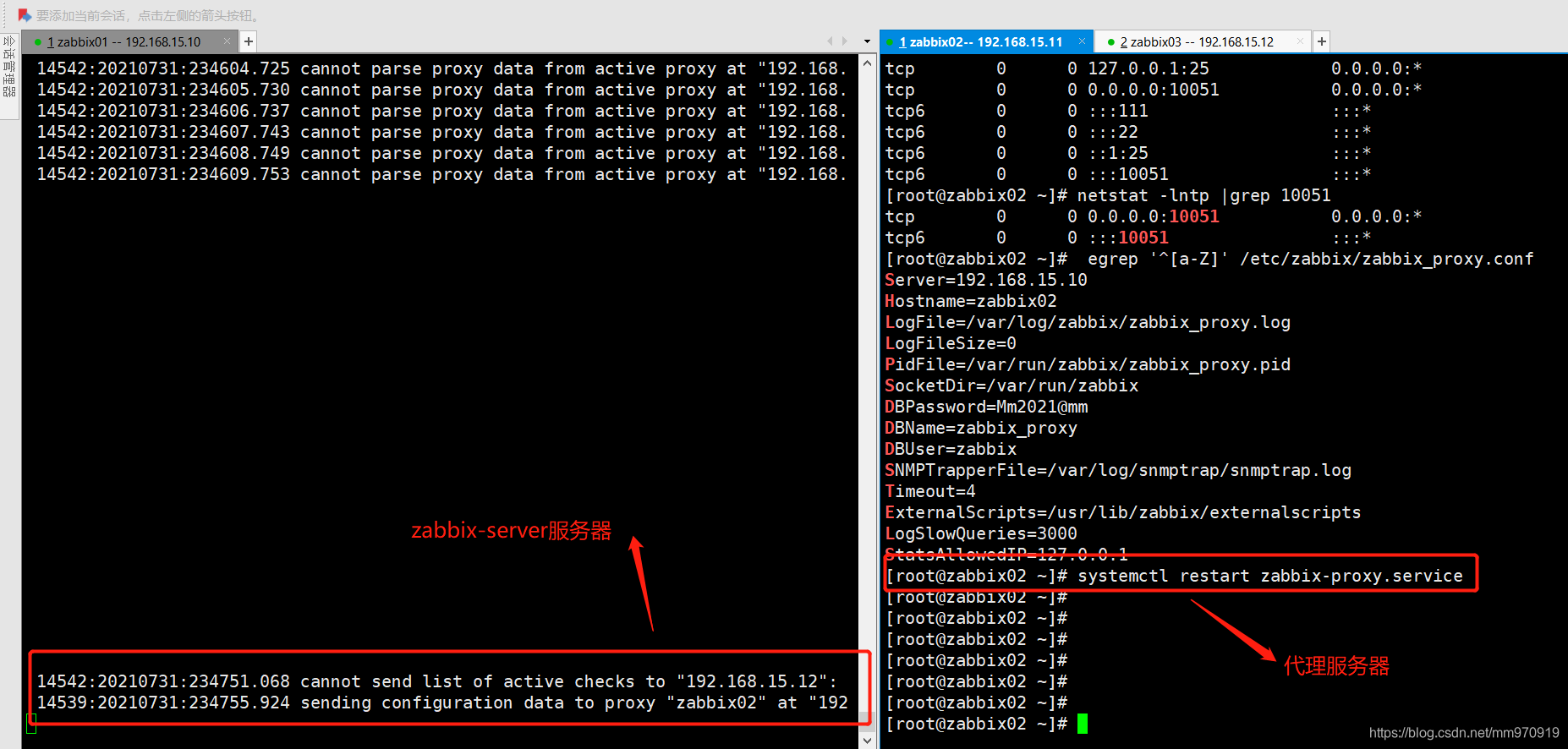The width and height of the screenshot is (1568, 749).
Task: Open a new tab beside zabbix01
Action: [249, 41]
